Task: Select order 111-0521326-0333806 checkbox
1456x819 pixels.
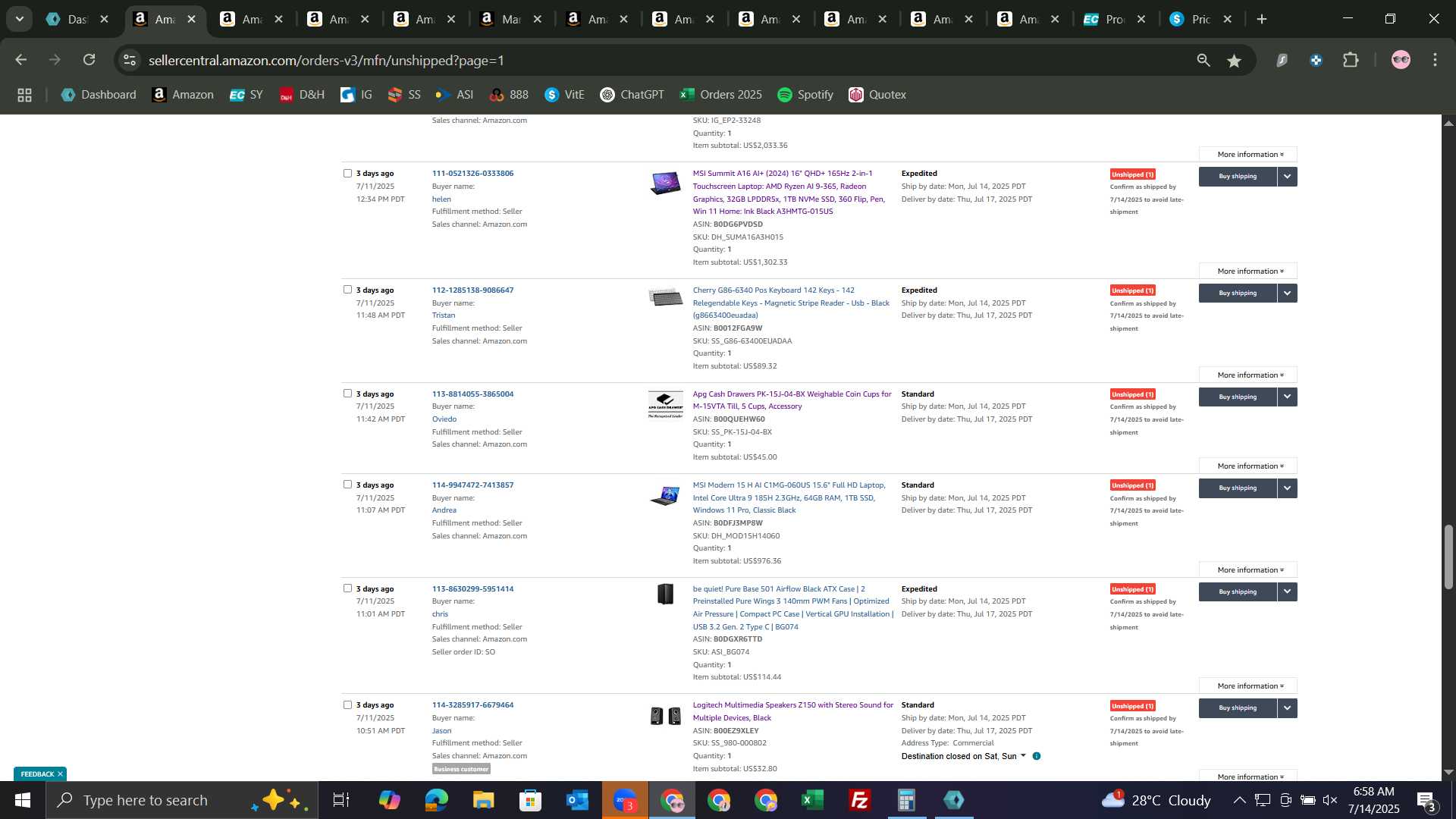Action: pos(347,173)
